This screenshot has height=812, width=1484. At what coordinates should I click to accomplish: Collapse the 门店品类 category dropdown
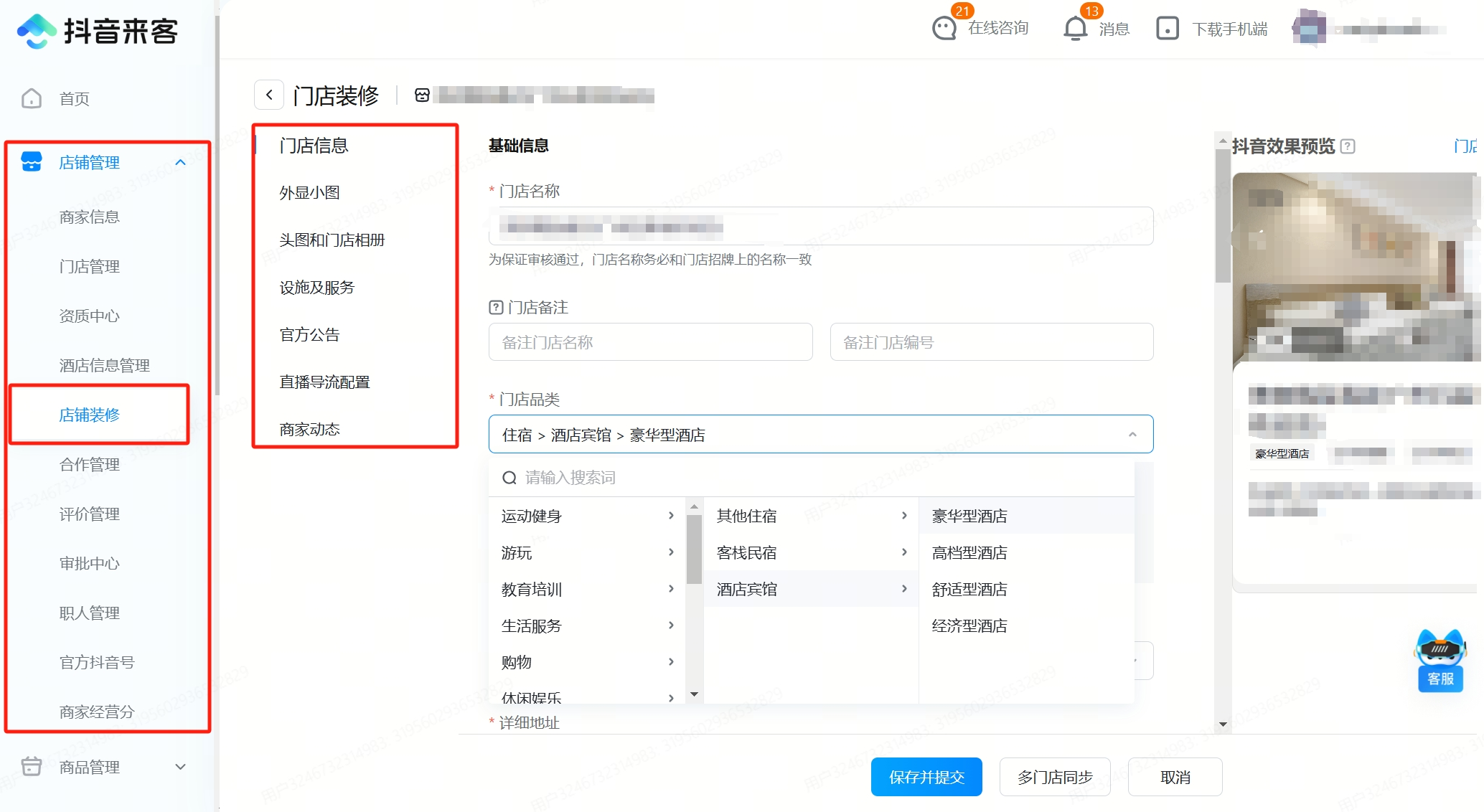[x=1132, y=435]
